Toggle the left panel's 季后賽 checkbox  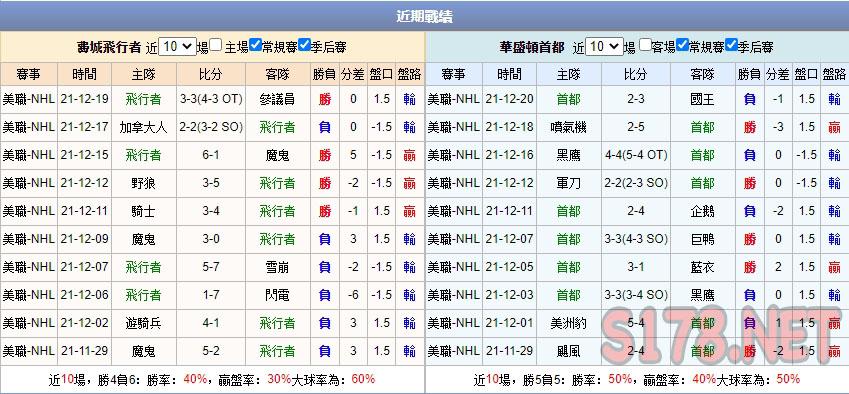click(304, 45)
